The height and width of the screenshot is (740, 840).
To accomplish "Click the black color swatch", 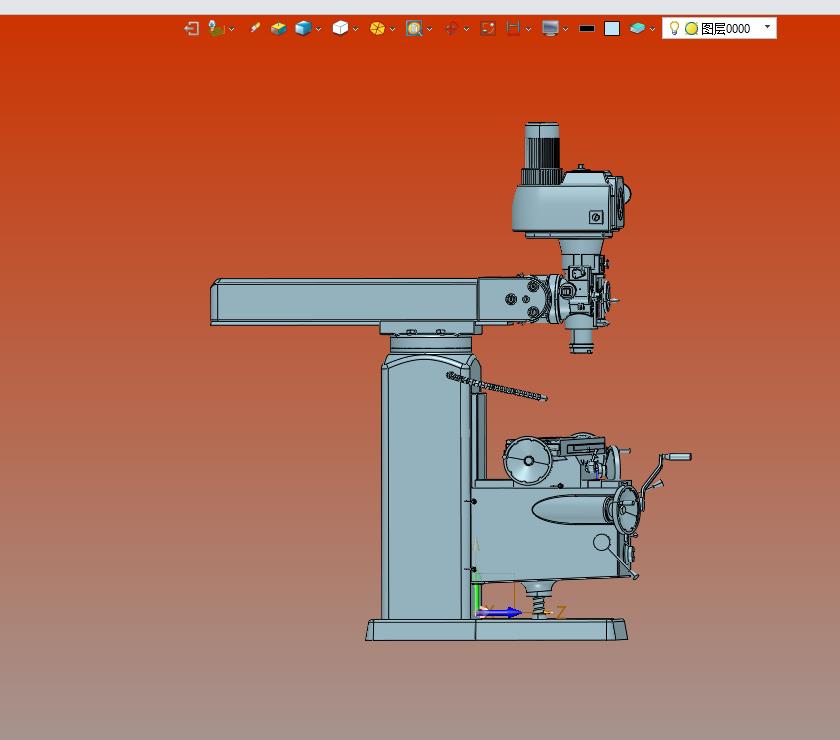I will click(587, 28).
